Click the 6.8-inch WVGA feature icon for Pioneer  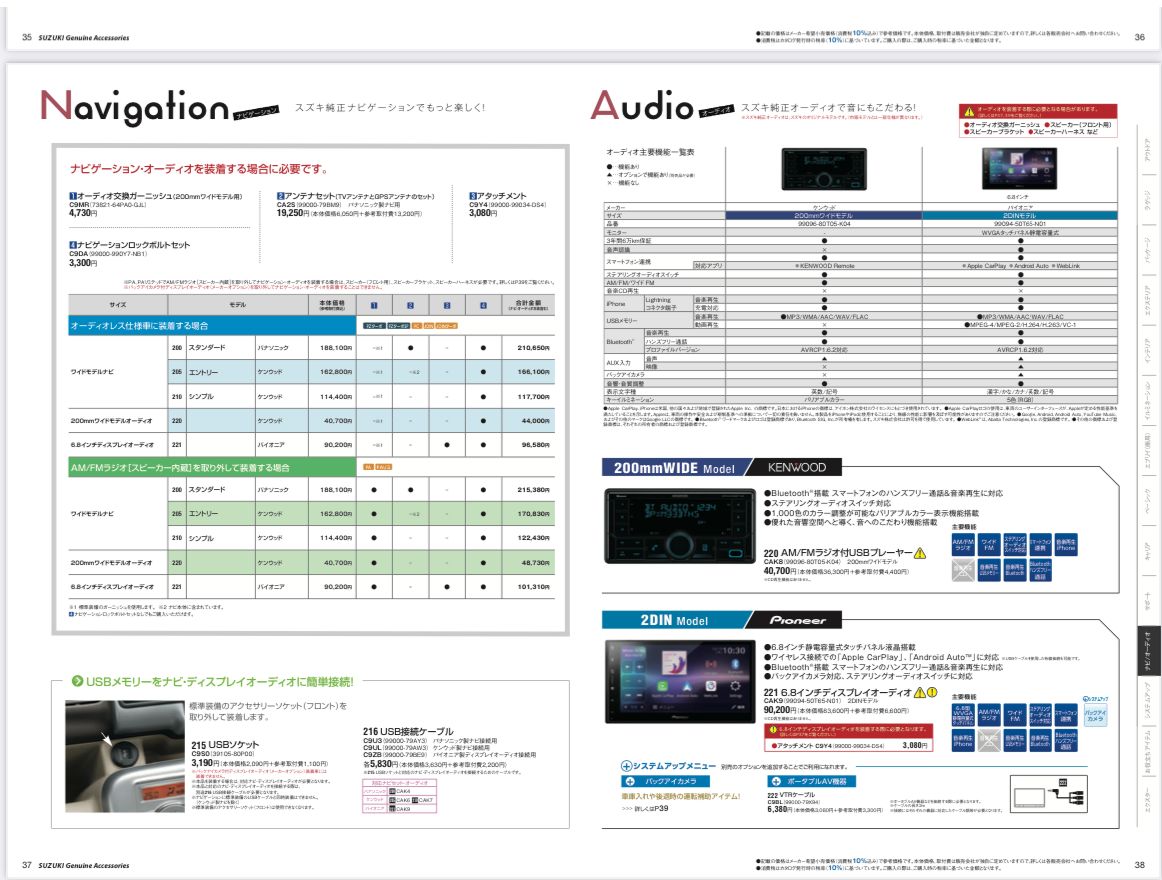[x=962, y=715]
